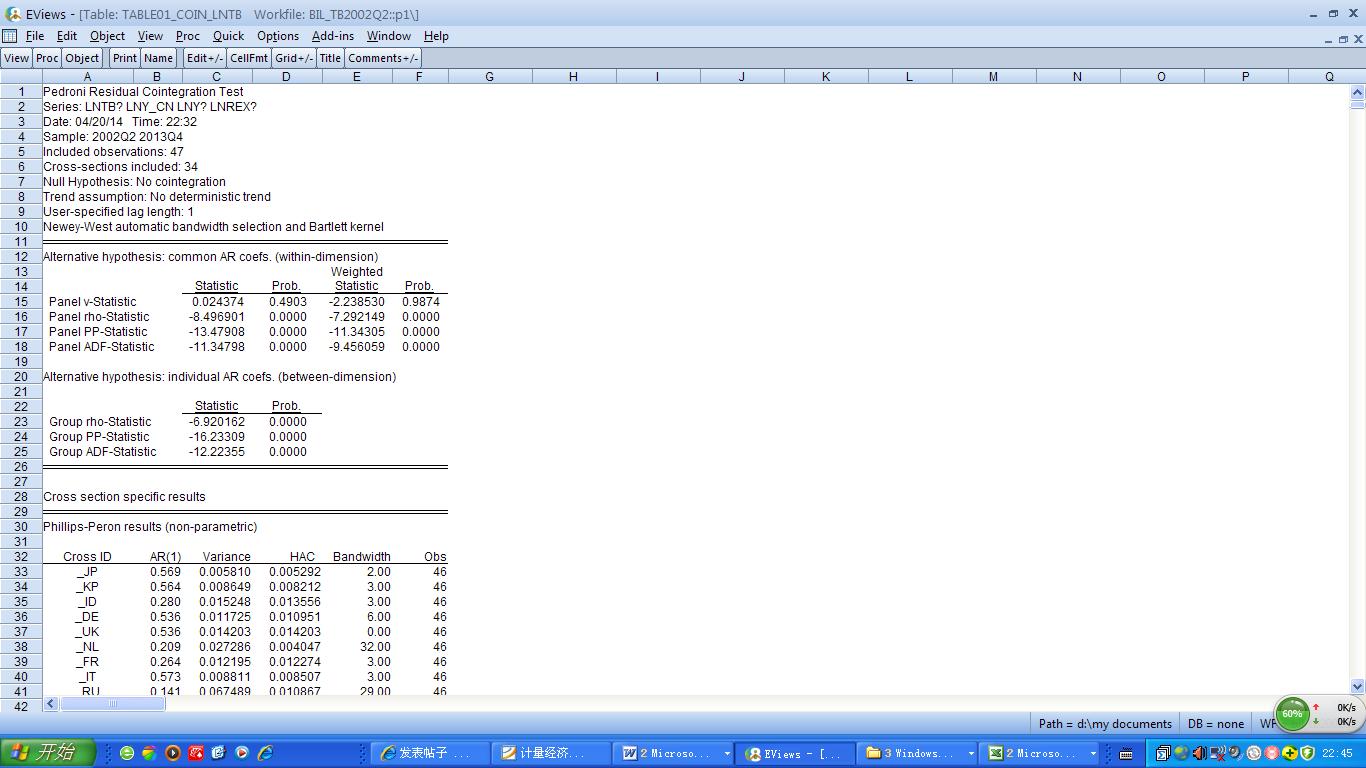Viewport: 1366px width, 768px height.
Task: Click the red round tray icon
Action: tap(1271, 753)
